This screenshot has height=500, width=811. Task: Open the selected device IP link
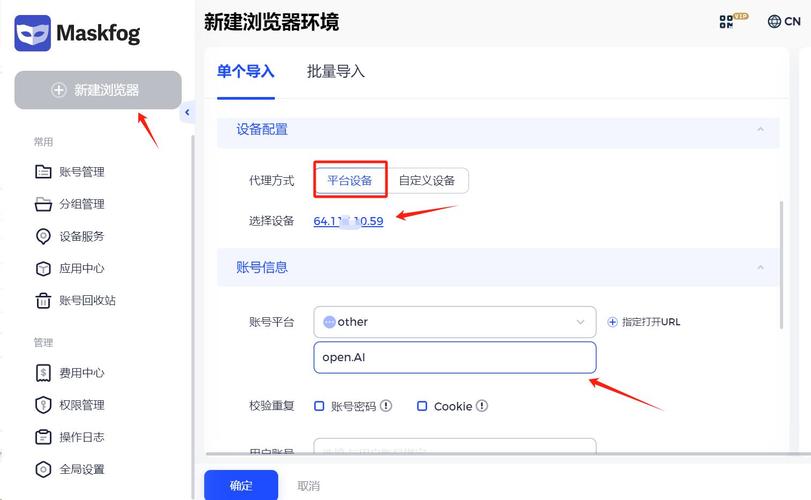pyautogui.click(x=348, y=221)
